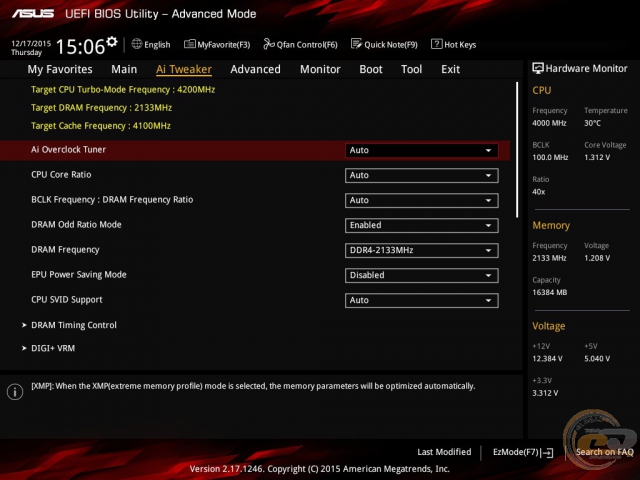Open the DRAM Frequency dropdown
The width and height of the screenshot is (640, 480).
(x=421, y=250)
